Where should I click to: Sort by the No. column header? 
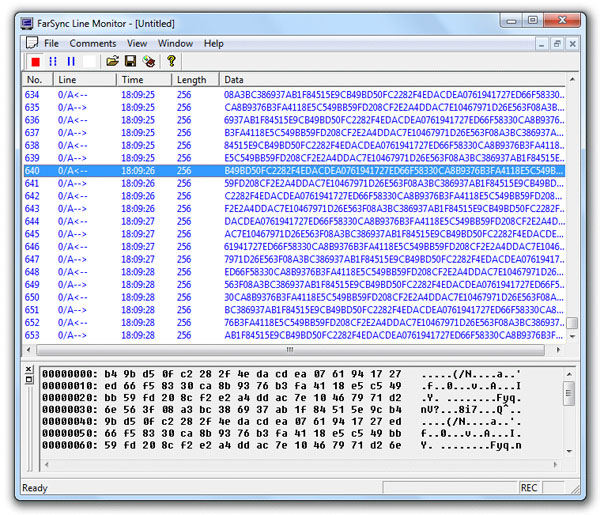click(x=37, y=80)
